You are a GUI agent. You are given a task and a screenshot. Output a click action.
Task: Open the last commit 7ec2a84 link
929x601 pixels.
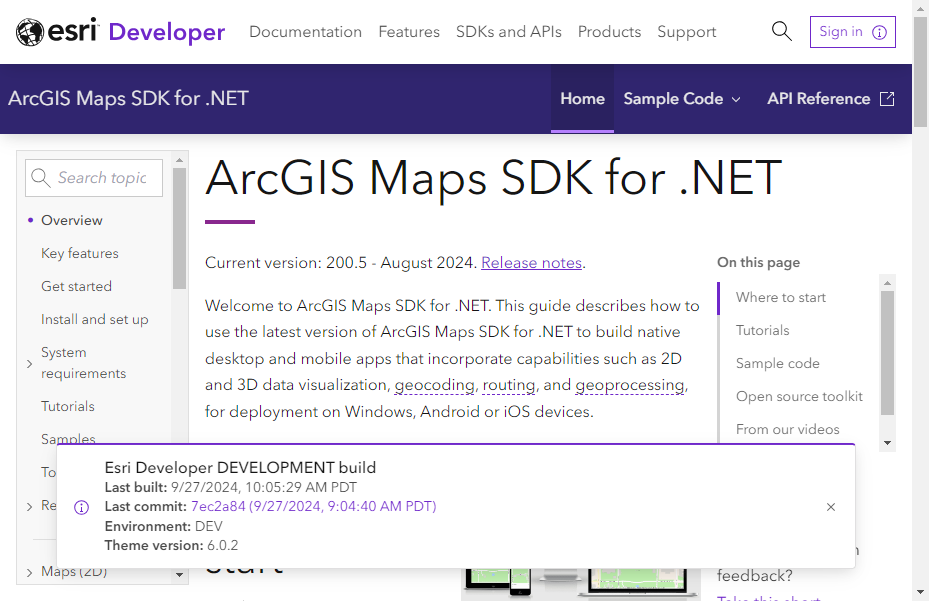click(x=313, y=506)
